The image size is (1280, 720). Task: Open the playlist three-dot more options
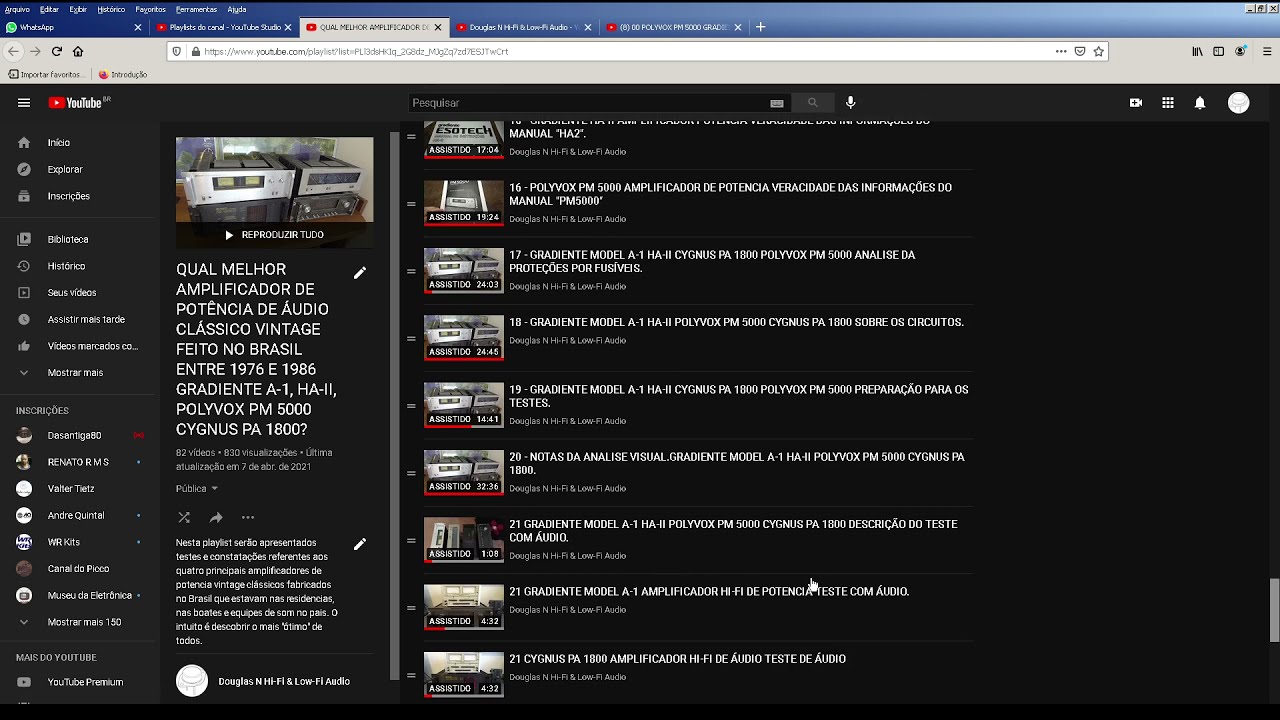point(248,518)
